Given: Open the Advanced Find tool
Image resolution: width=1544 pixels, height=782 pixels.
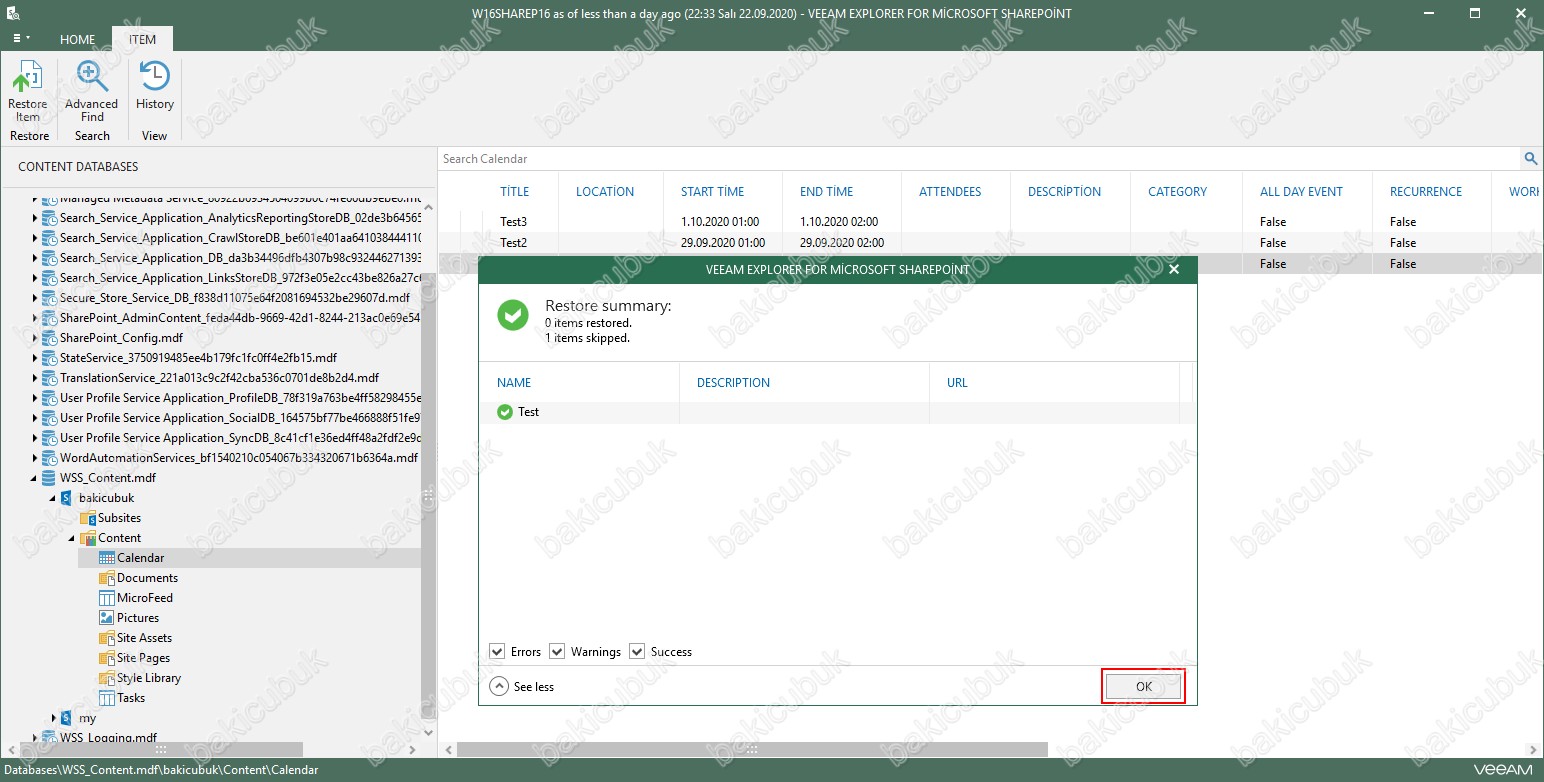Looking at the screenshot, I should coord(91,77).
